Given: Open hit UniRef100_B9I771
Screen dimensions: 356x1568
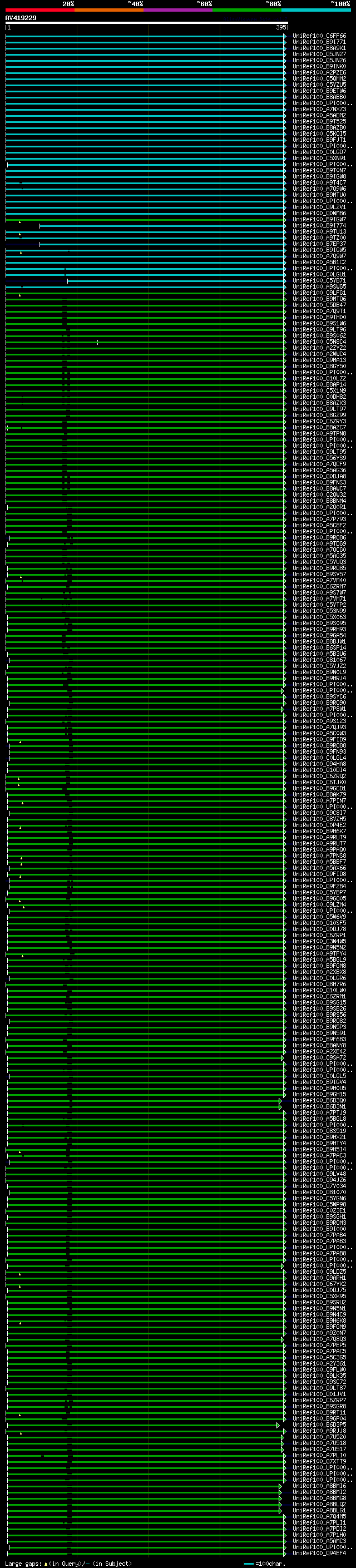Looking at the screenshot, I should coord(319,42).
